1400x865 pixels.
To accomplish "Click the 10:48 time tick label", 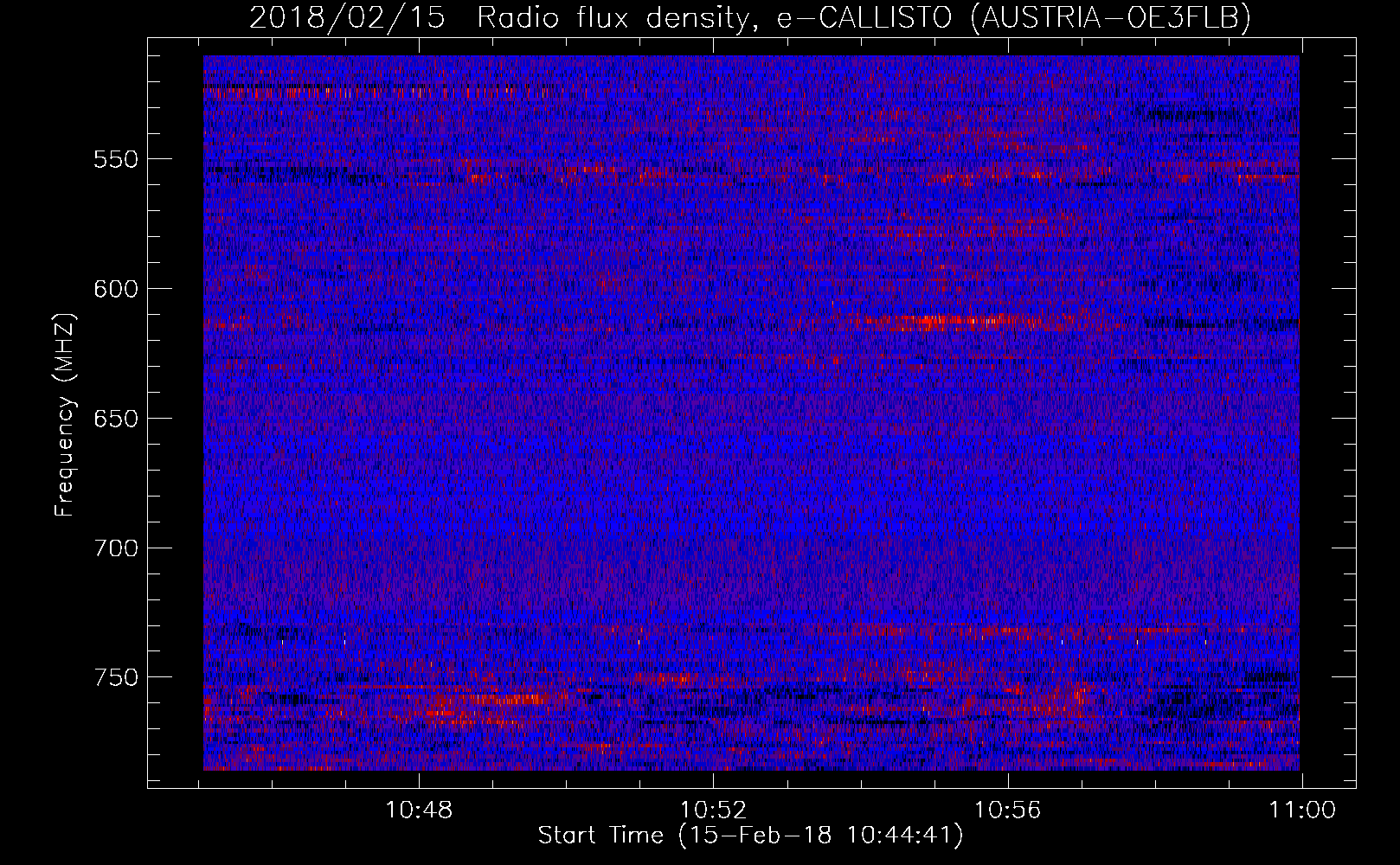I will click(x=419, y=811).
